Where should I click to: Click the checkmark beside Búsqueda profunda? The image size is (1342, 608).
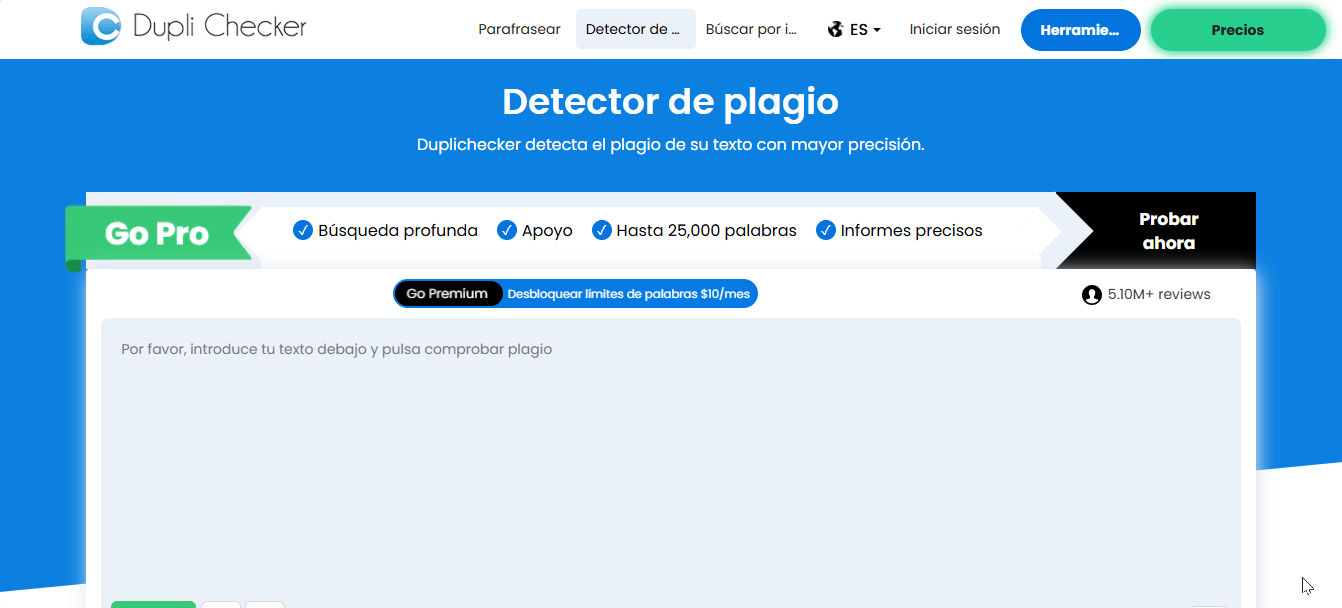pos(302,229)
